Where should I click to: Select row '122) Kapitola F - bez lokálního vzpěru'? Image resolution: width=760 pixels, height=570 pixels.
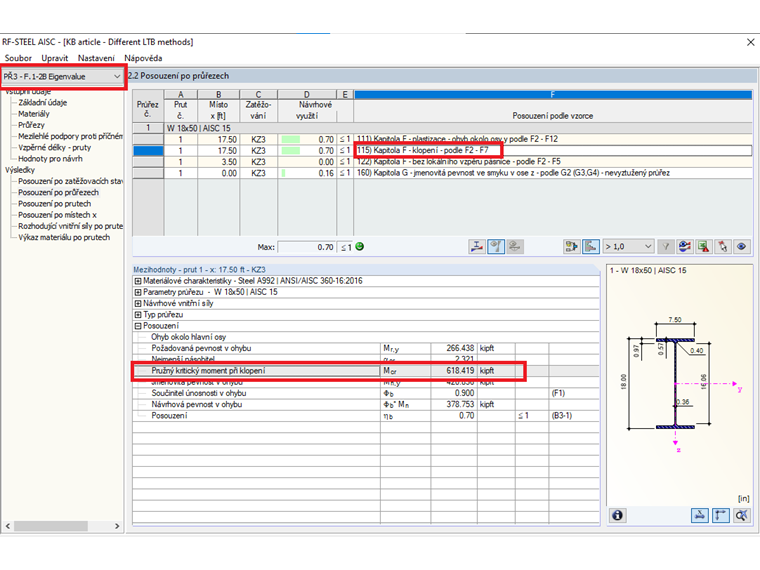pos(458,162)
